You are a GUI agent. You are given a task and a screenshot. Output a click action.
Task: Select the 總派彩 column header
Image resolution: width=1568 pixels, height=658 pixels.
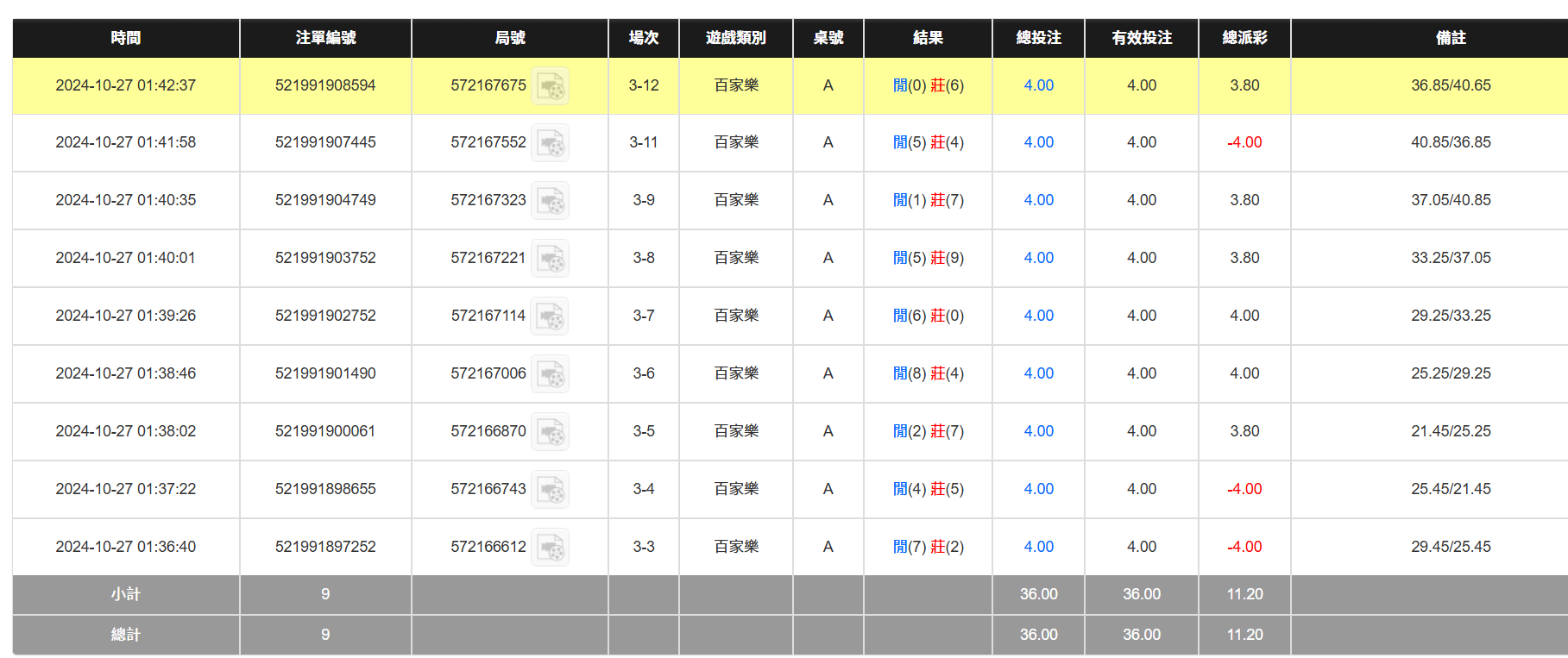pyautogui.click(x=1244, y=38)
